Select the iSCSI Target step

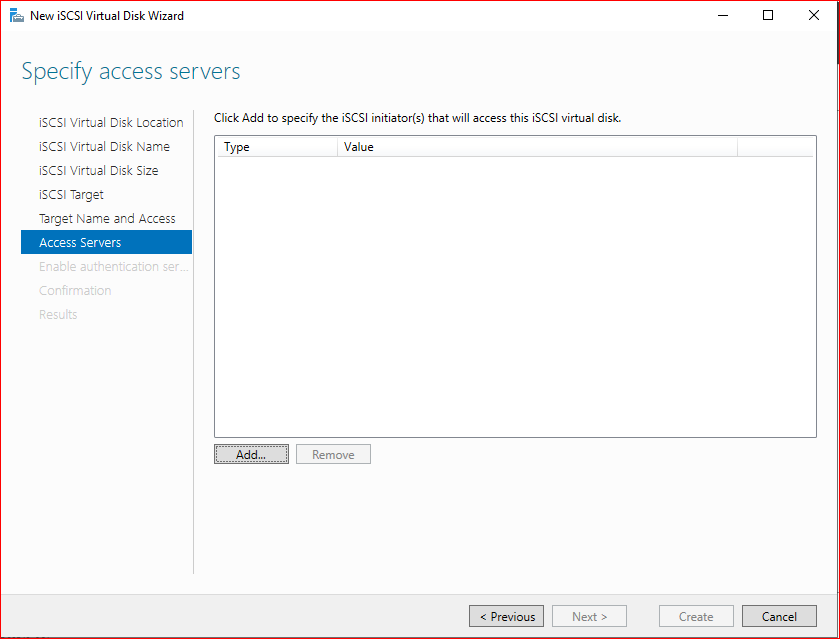coord(71,194)
